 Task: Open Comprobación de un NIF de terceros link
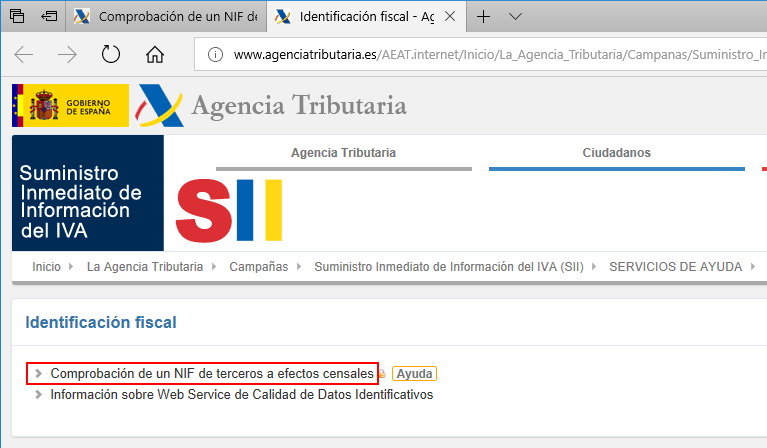tap(212, 374)
